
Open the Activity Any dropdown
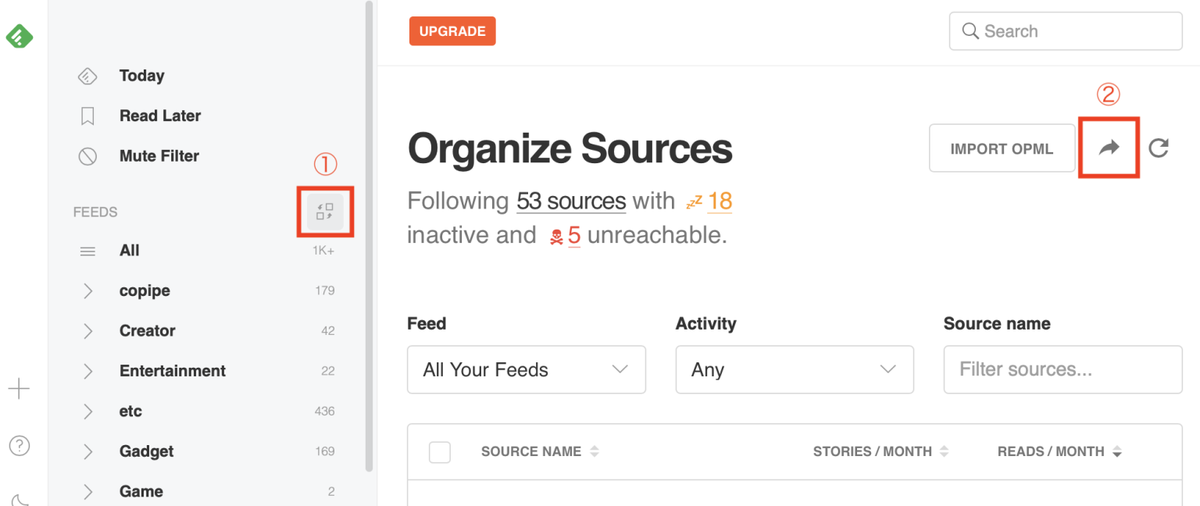pos(794,370)
